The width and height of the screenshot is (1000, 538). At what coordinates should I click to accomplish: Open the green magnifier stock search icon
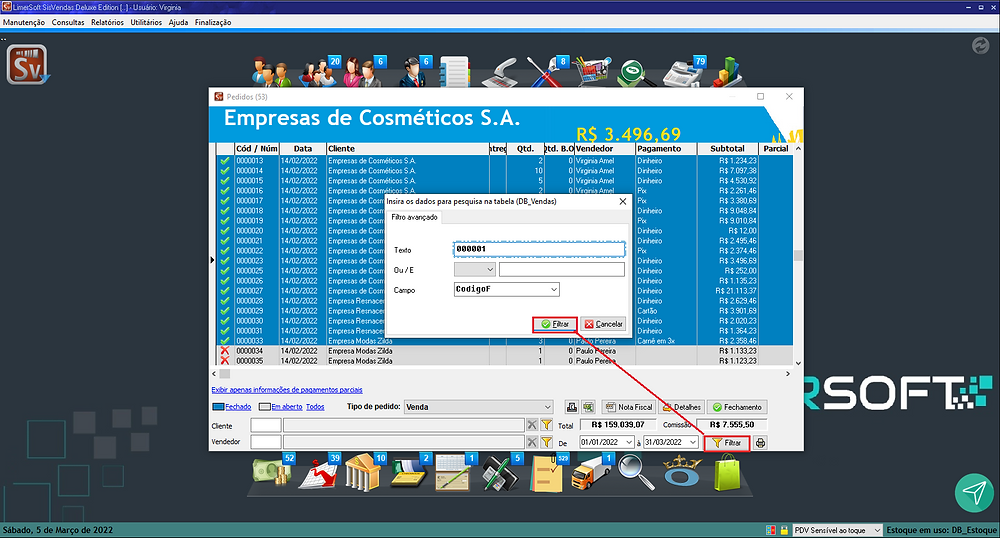(635, 73)
